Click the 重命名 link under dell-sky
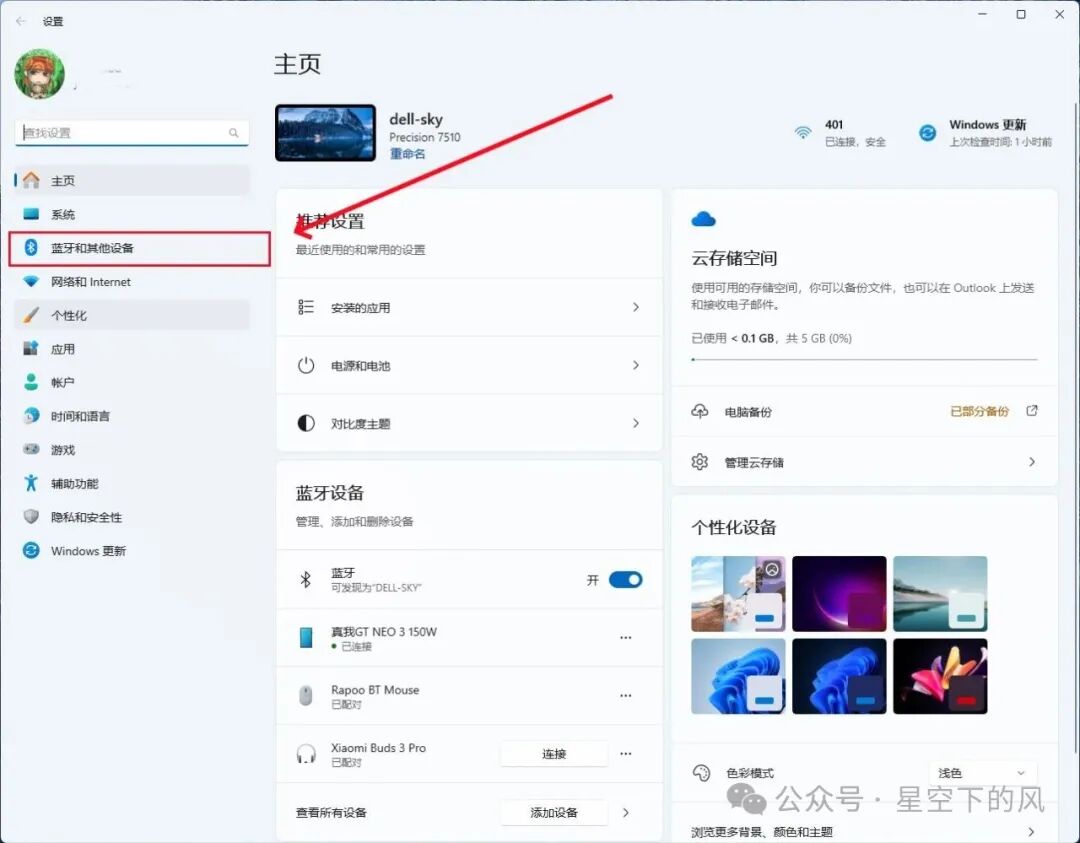This screenshot has width=1080, height=843. [408, 154]
